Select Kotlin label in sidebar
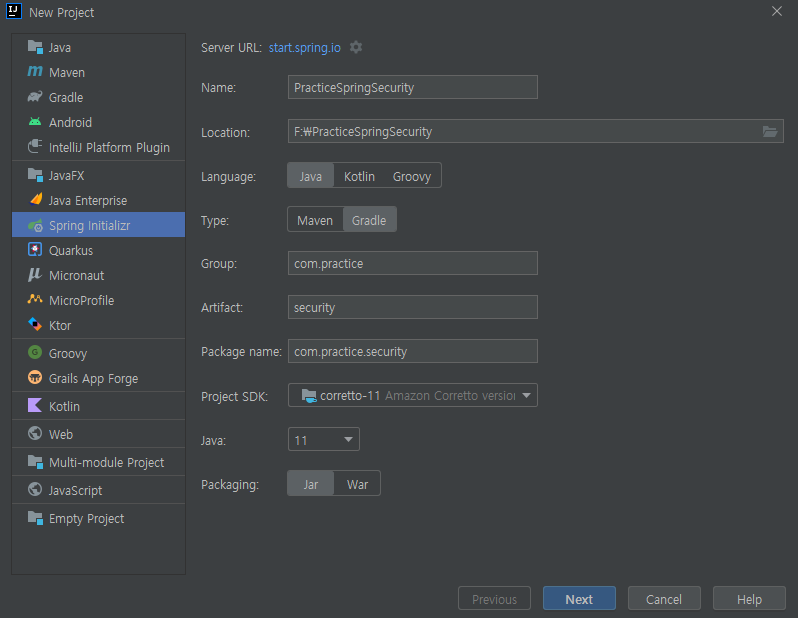The image size is (798, 618). (x=64, y=406)
